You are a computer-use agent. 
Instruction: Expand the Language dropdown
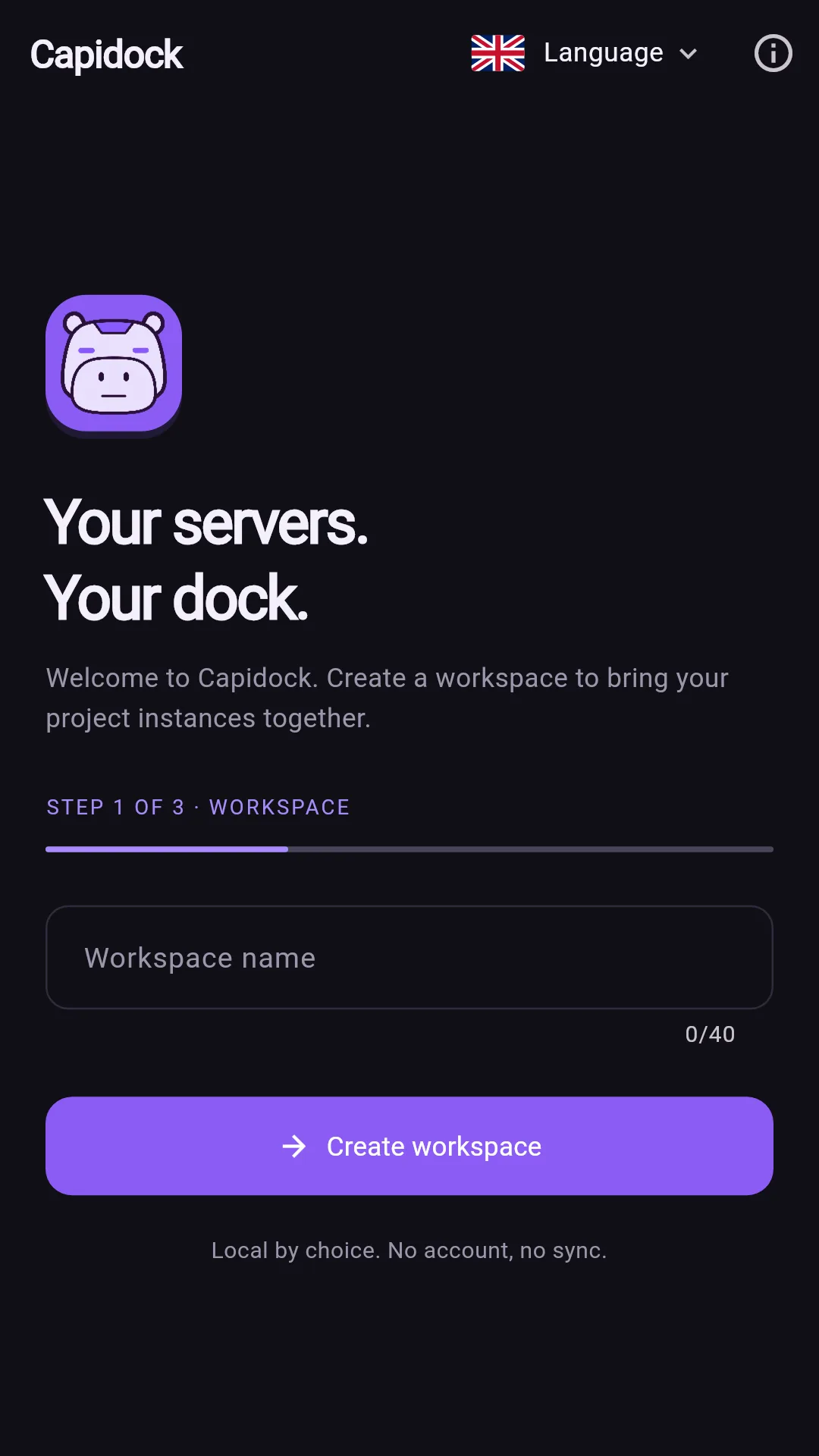point(585,53)
